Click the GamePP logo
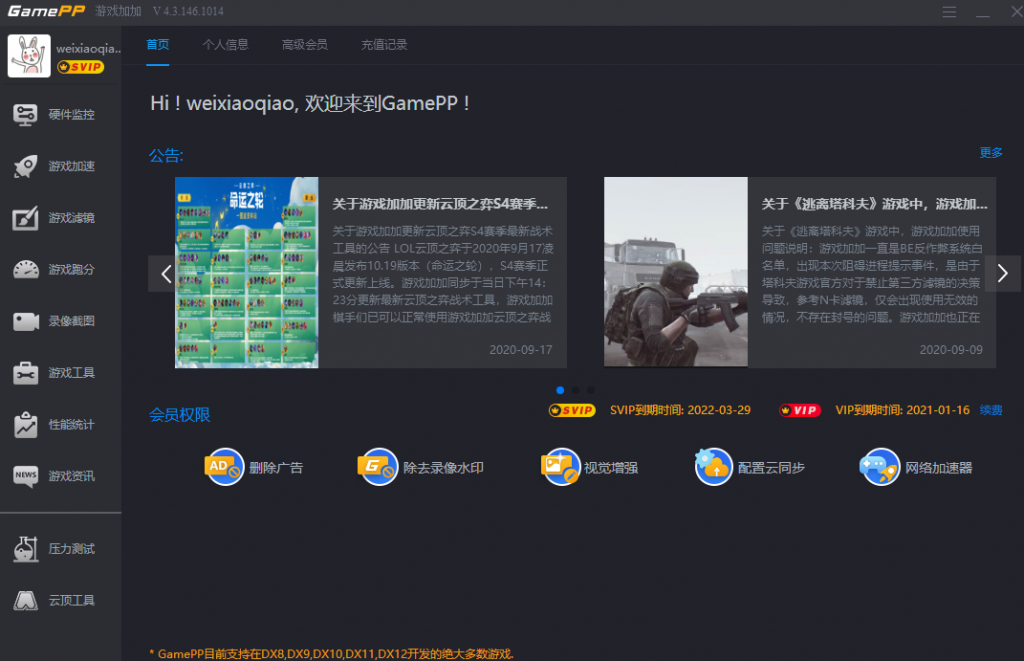Screen dimensions: 1024x661 [x=46, y=11]
